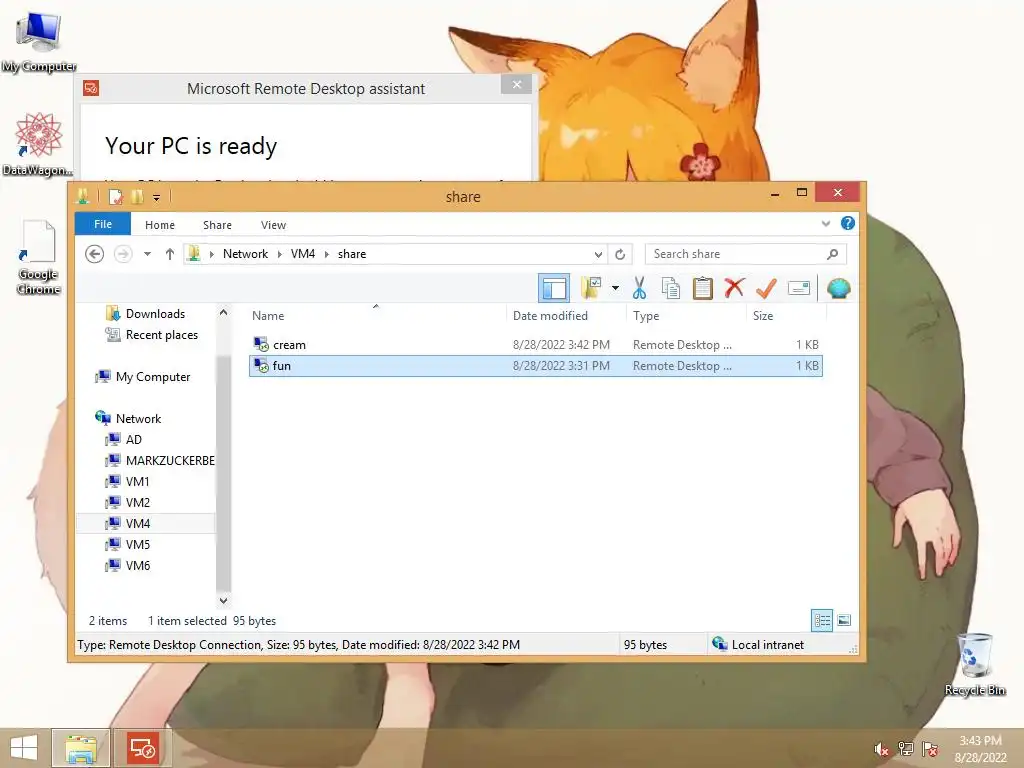Open the File ribbon tab
The width and height of the screenshot is (1024, 768).
click(103, 224)
